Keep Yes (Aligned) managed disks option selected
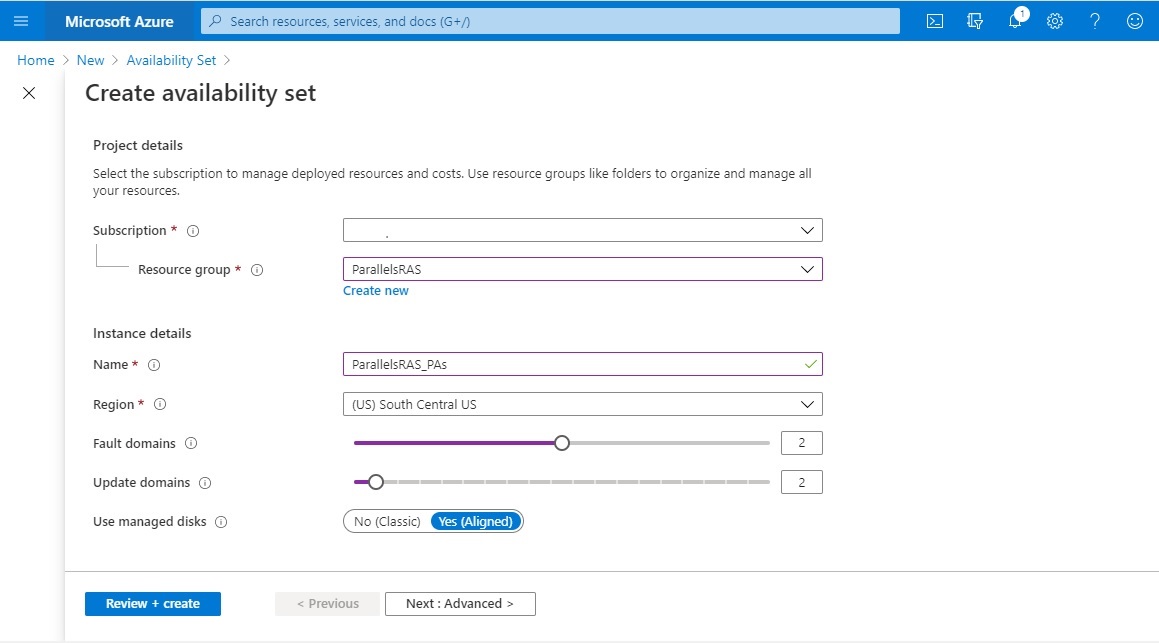Image resolution: width=1159 pixels, height=643 pixels. pos(476,521)
